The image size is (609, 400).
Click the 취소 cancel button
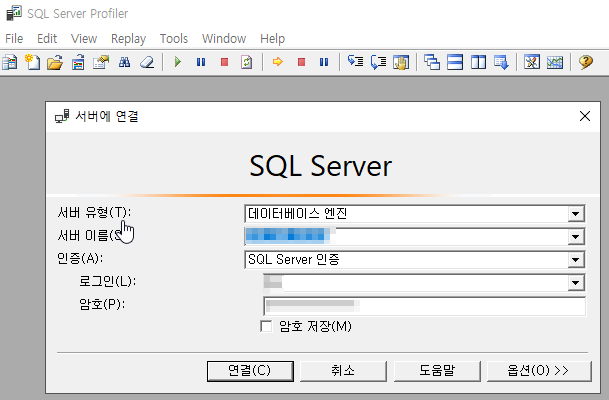[x=343, y=371]
